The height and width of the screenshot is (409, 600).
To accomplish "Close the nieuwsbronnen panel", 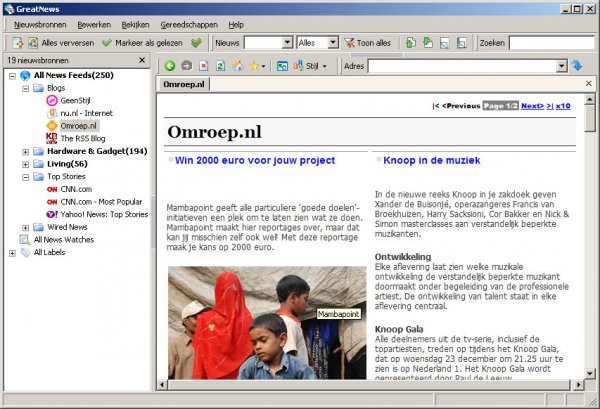I will (142, 60).
